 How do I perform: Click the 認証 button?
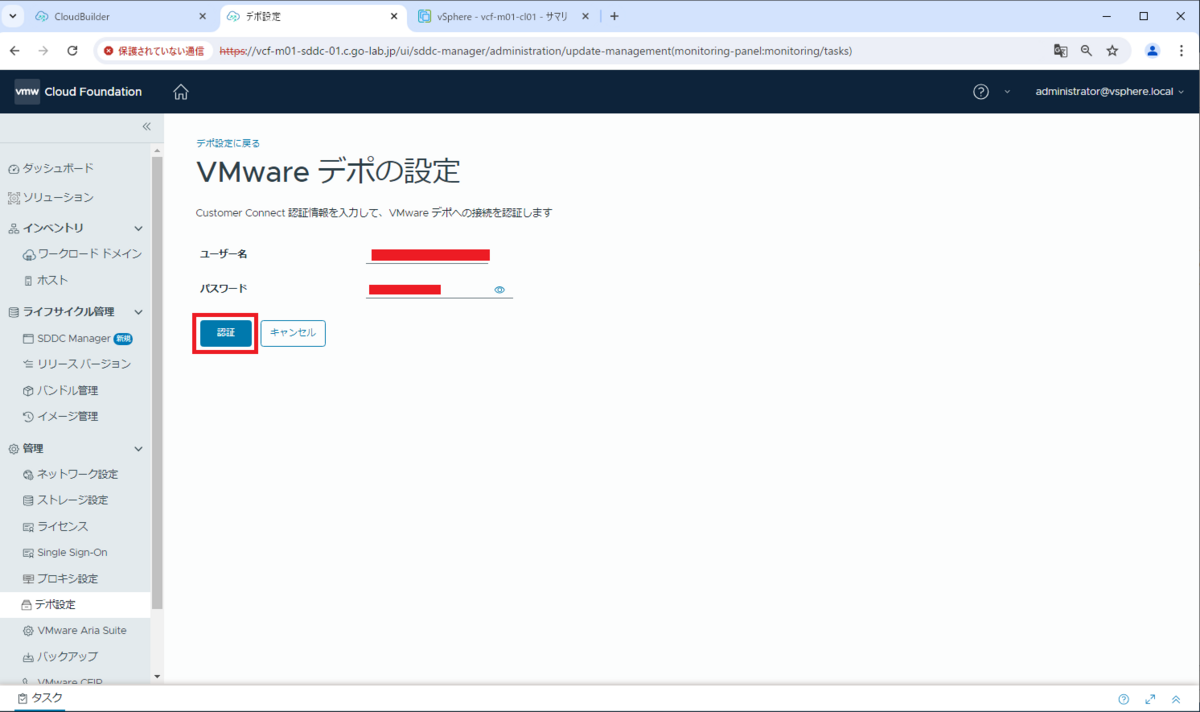pyautogui.click(x=226, y=333)
